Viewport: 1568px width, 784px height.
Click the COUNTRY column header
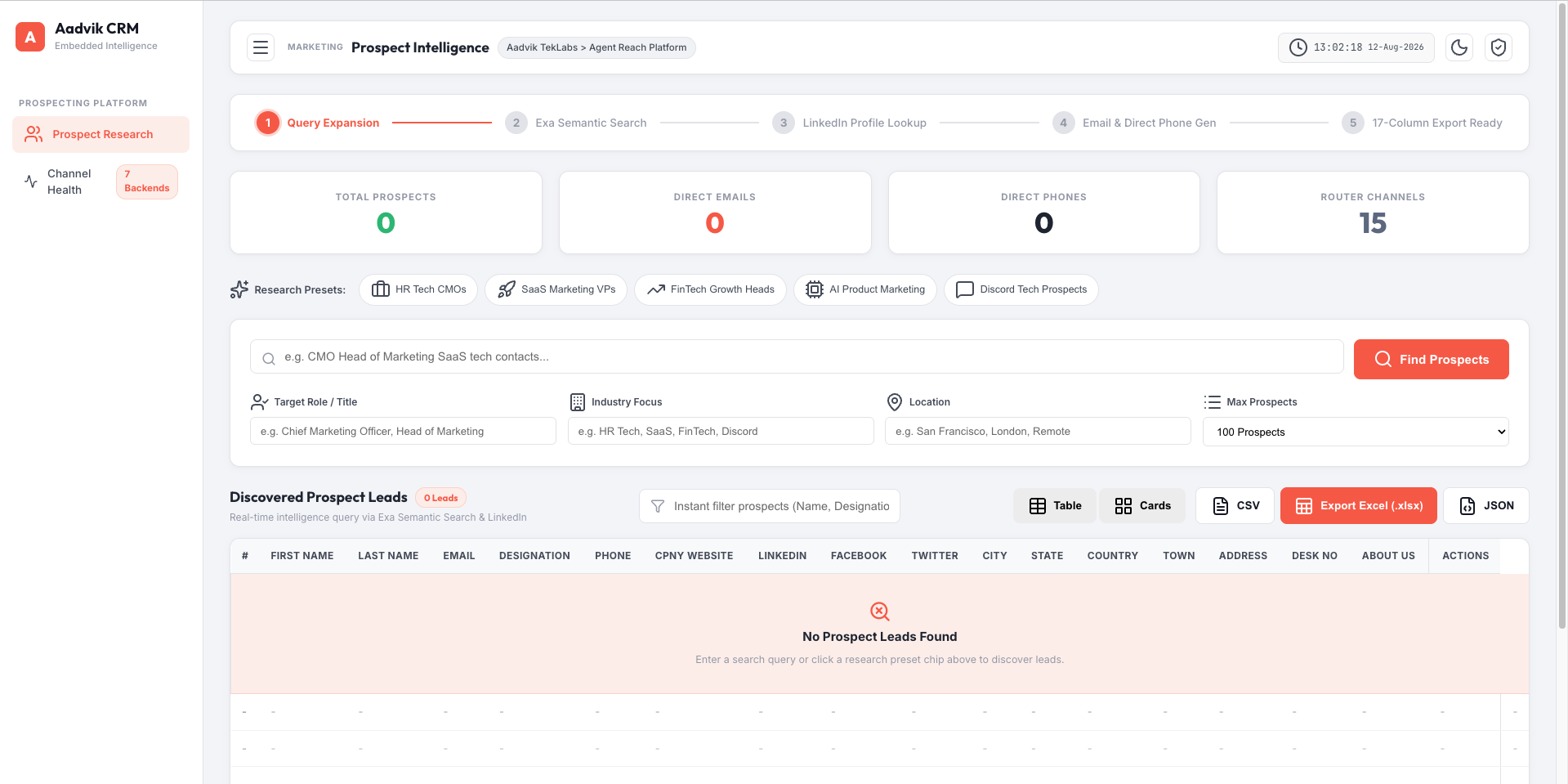click(x=1112, y=556)
